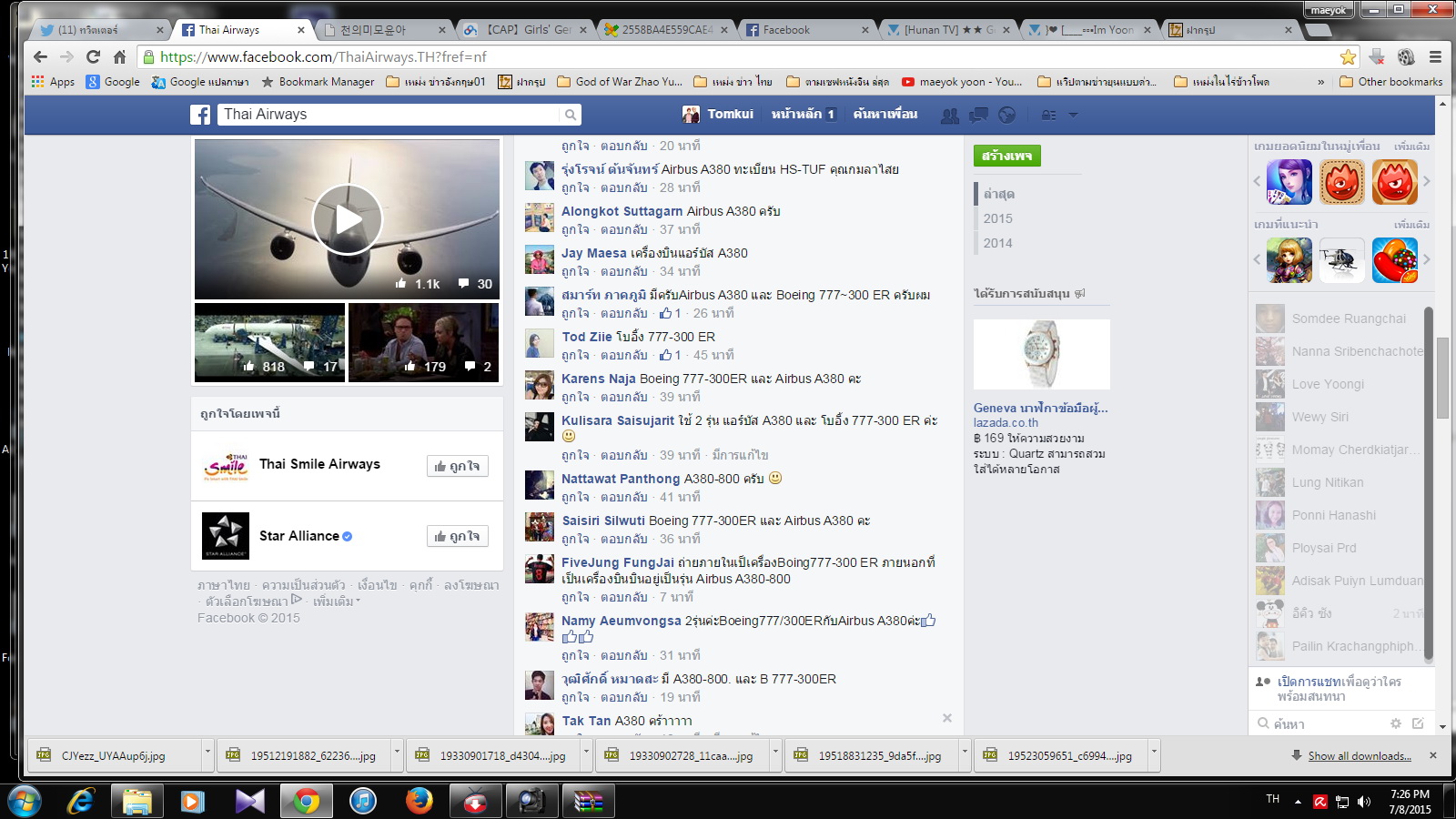Open Firefox from taskbar

coord(419,801)
